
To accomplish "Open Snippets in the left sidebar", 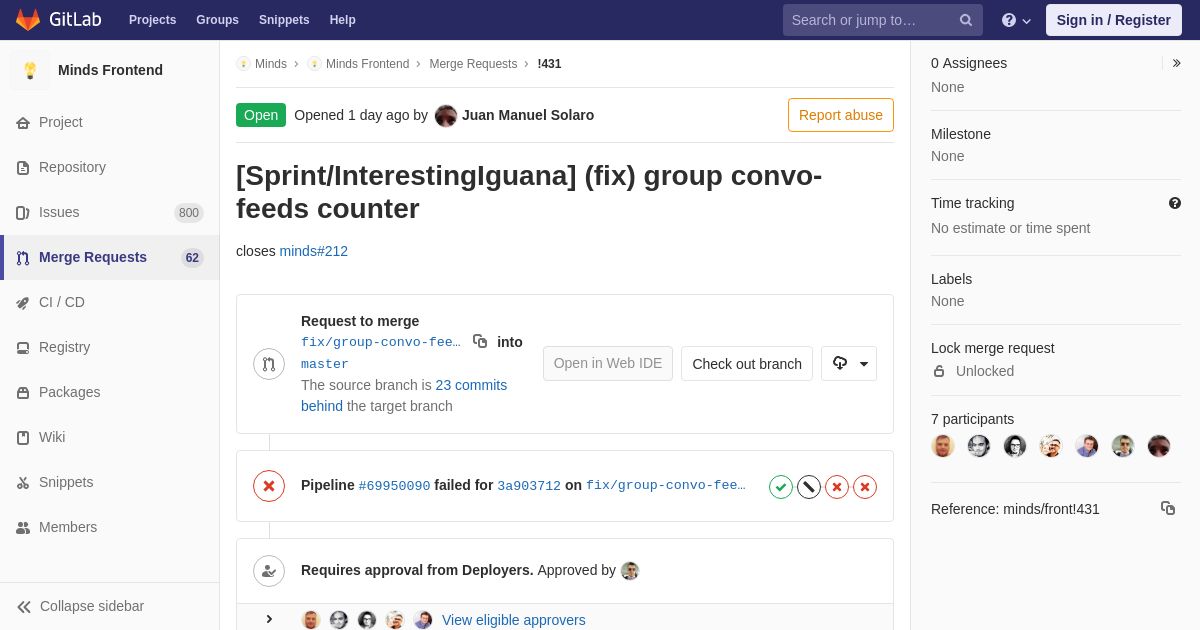I will pyautogui.click(x=110, y=482).
